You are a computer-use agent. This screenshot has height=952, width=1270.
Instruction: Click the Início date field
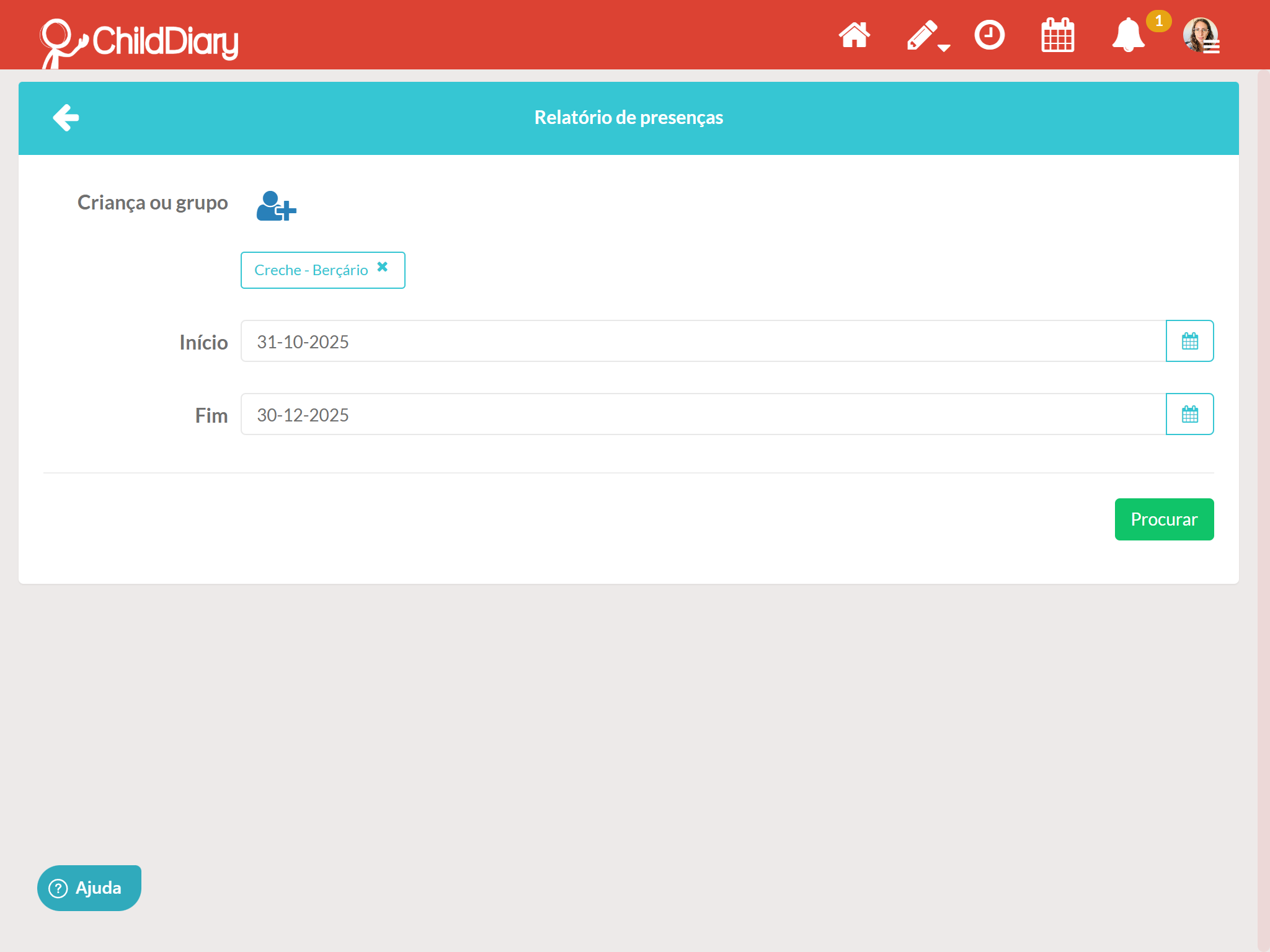703,342
